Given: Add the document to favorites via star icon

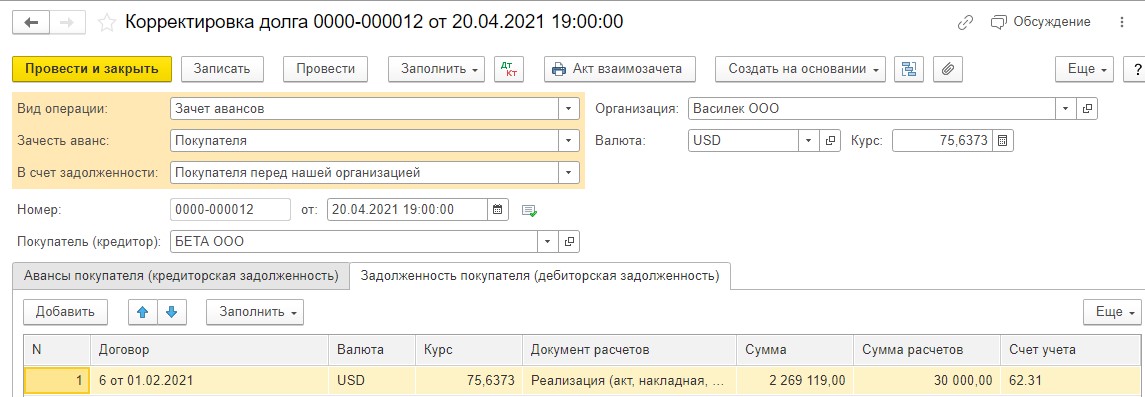Looking at the screenshot, I should coord(107,23).
